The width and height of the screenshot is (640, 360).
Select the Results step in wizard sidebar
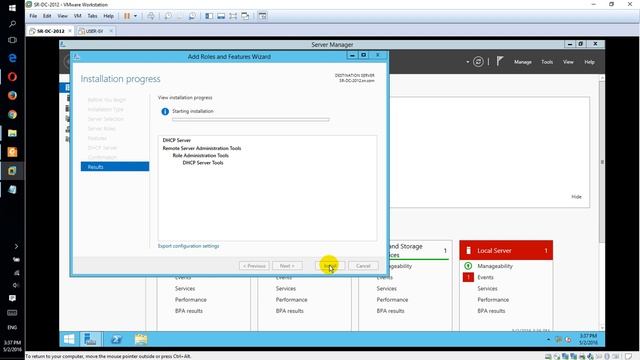coord(115,167)
